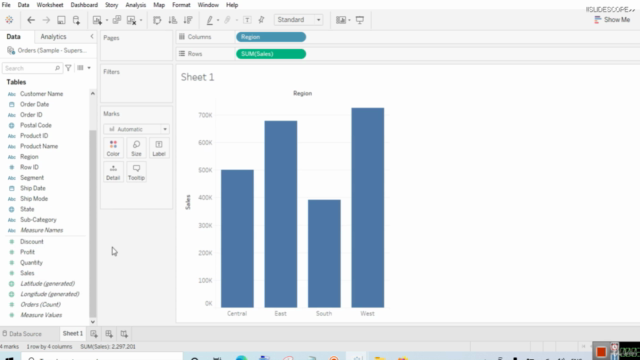Viewport: 640px width, 360px height.
Task: Click the Clear sheet toolbar icon
Action: tap(131, 20)
